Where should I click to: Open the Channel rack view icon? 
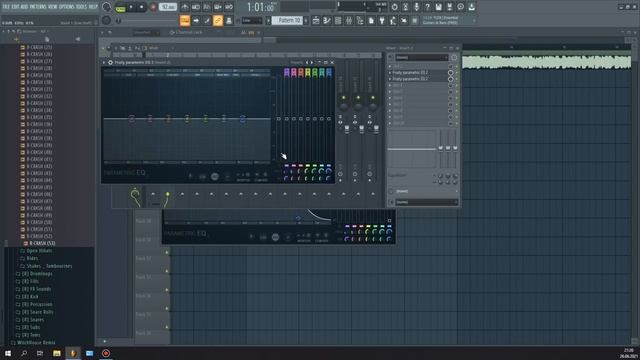point(338,20)
